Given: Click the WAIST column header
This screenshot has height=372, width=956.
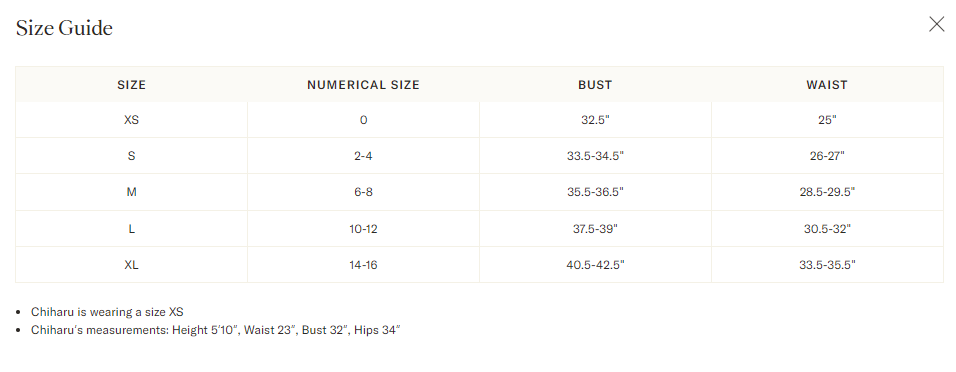Looking at the screenshot, I should [827, 85].
